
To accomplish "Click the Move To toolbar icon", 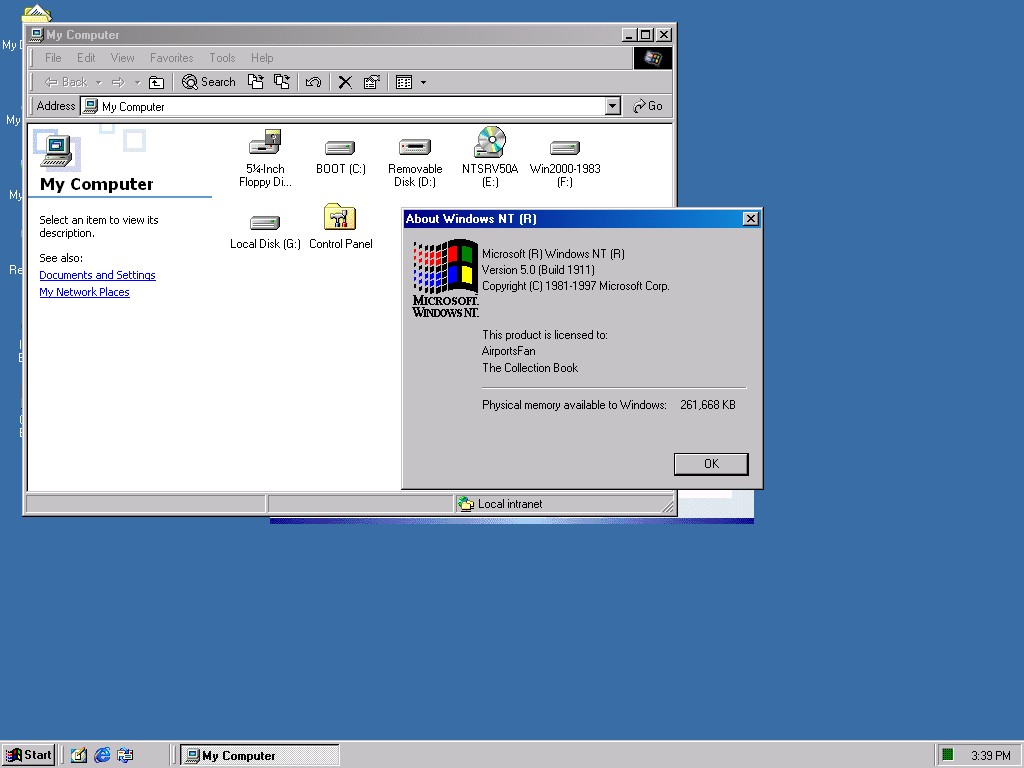I will click(255, 82).
